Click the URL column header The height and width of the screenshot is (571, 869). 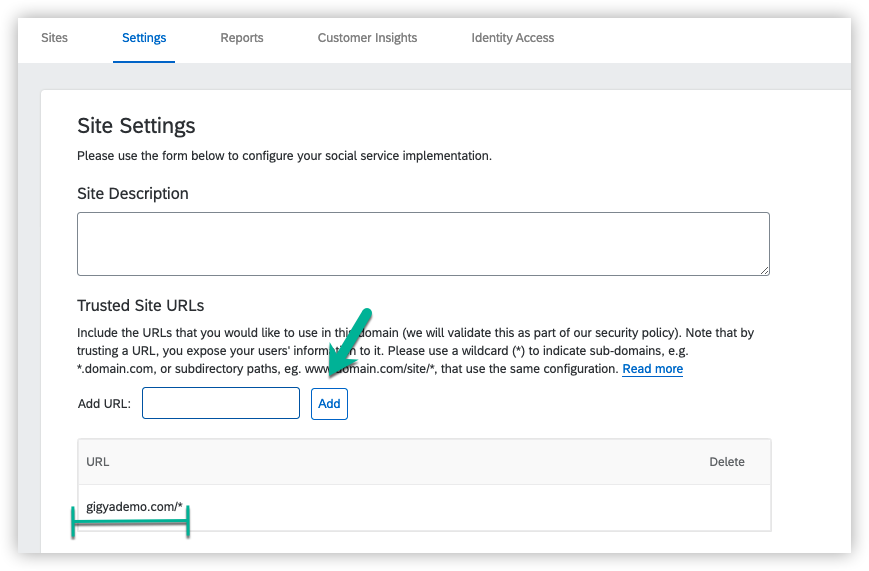coord(98,462)
